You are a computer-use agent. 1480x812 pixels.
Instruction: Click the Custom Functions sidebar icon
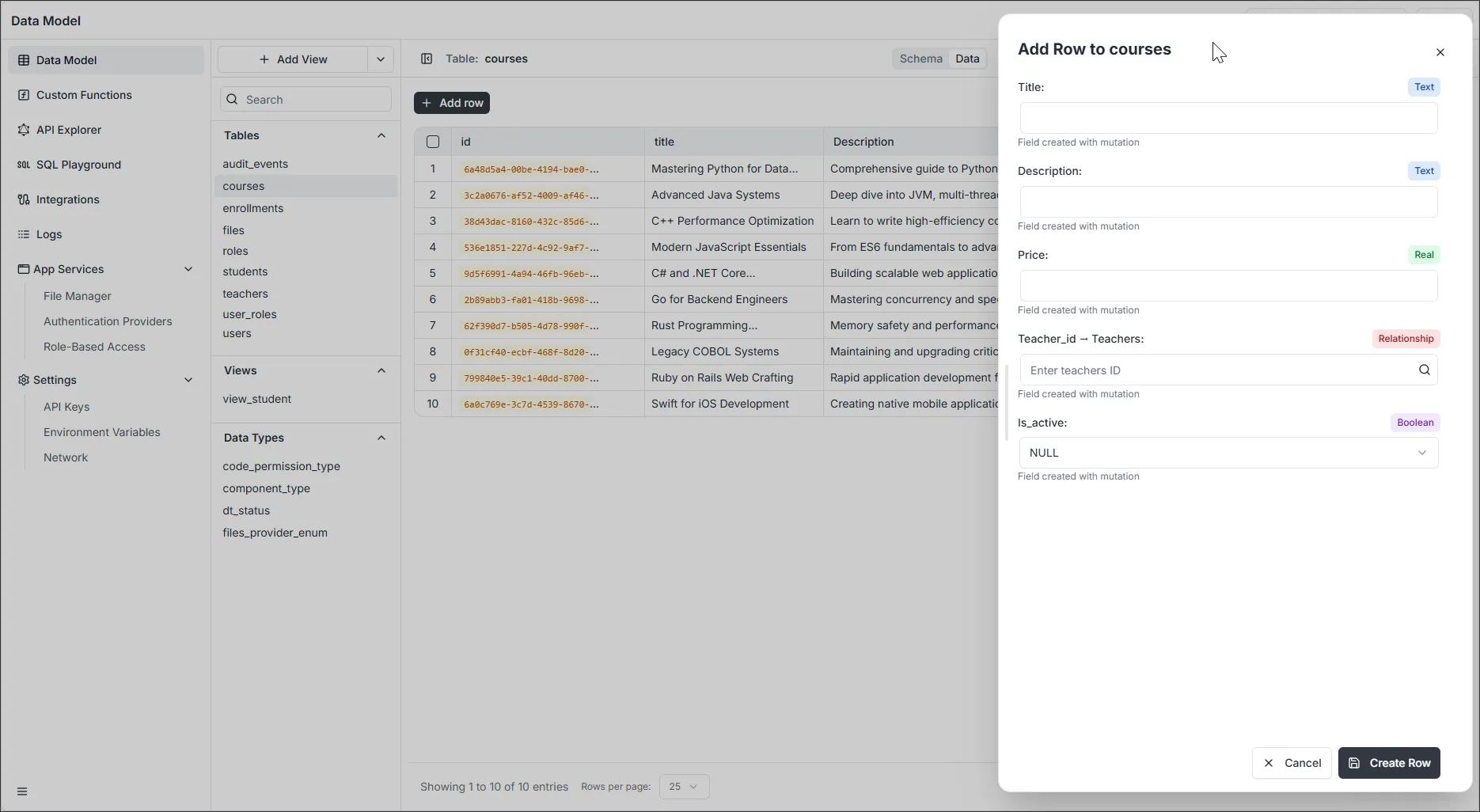24,95
